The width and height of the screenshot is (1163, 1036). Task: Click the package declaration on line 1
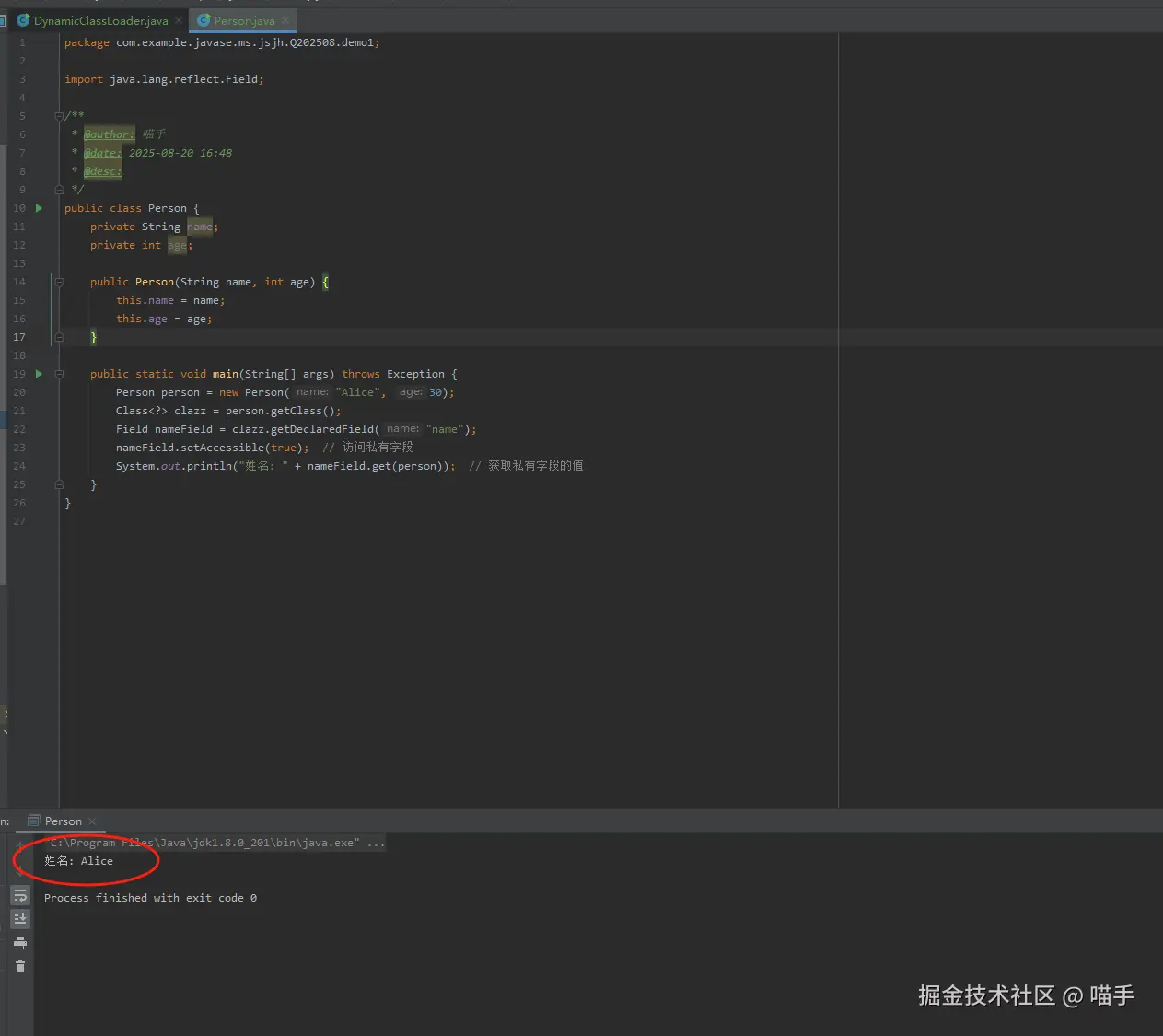click(222, 42)
